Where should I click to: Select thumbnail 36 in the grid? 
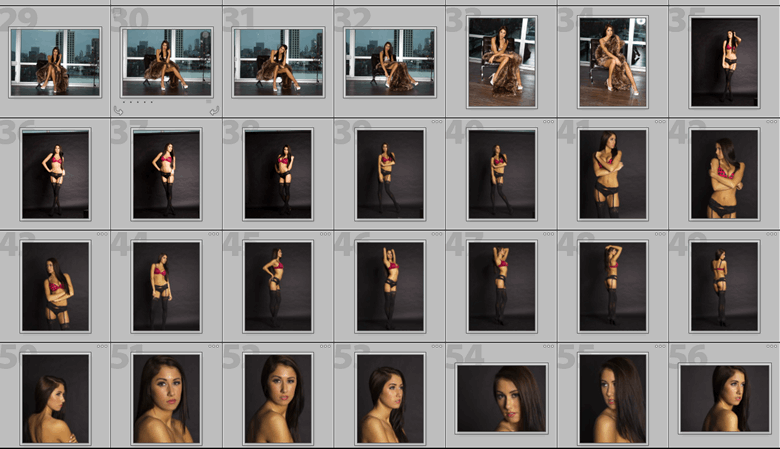pyautogui.click(x=55, y=174)
